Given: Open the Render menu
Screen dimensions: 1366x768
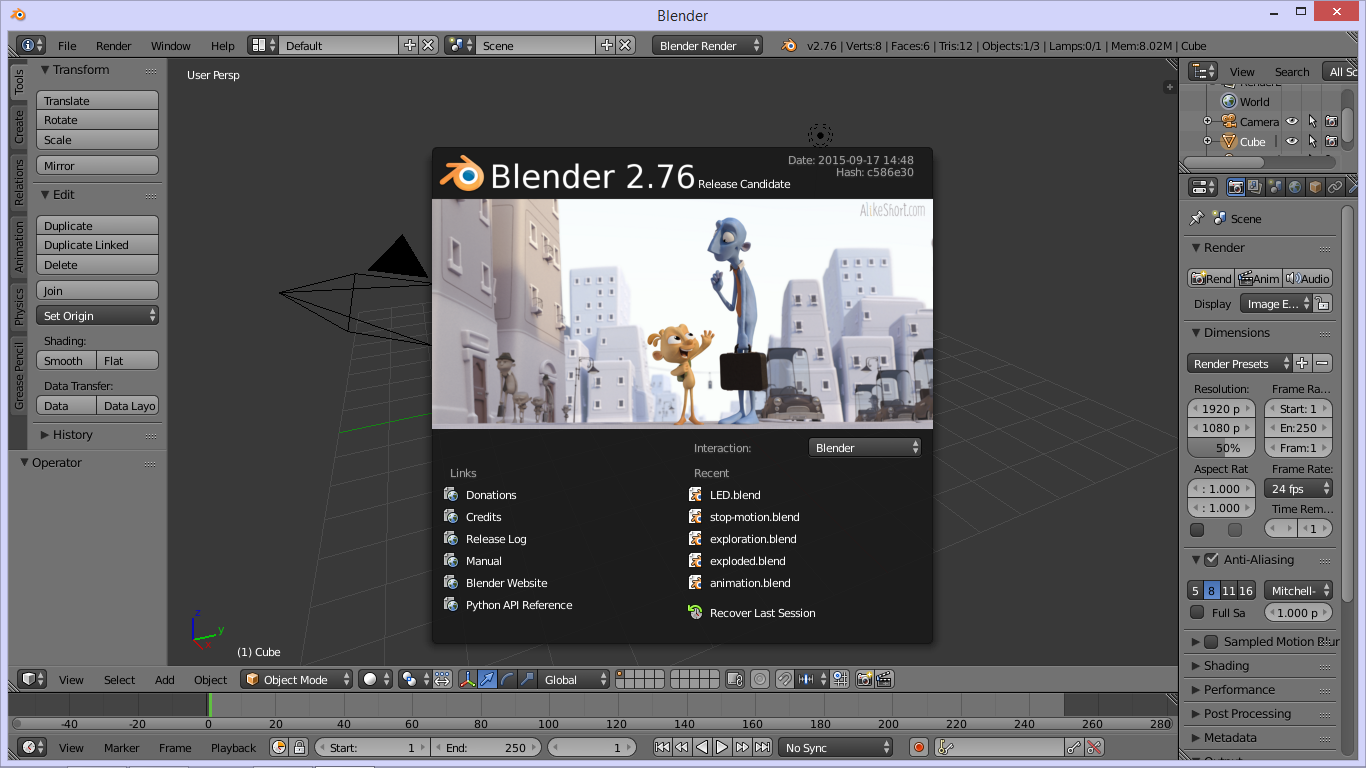Looking at the screenshot, I should click(x=113, y=45).
